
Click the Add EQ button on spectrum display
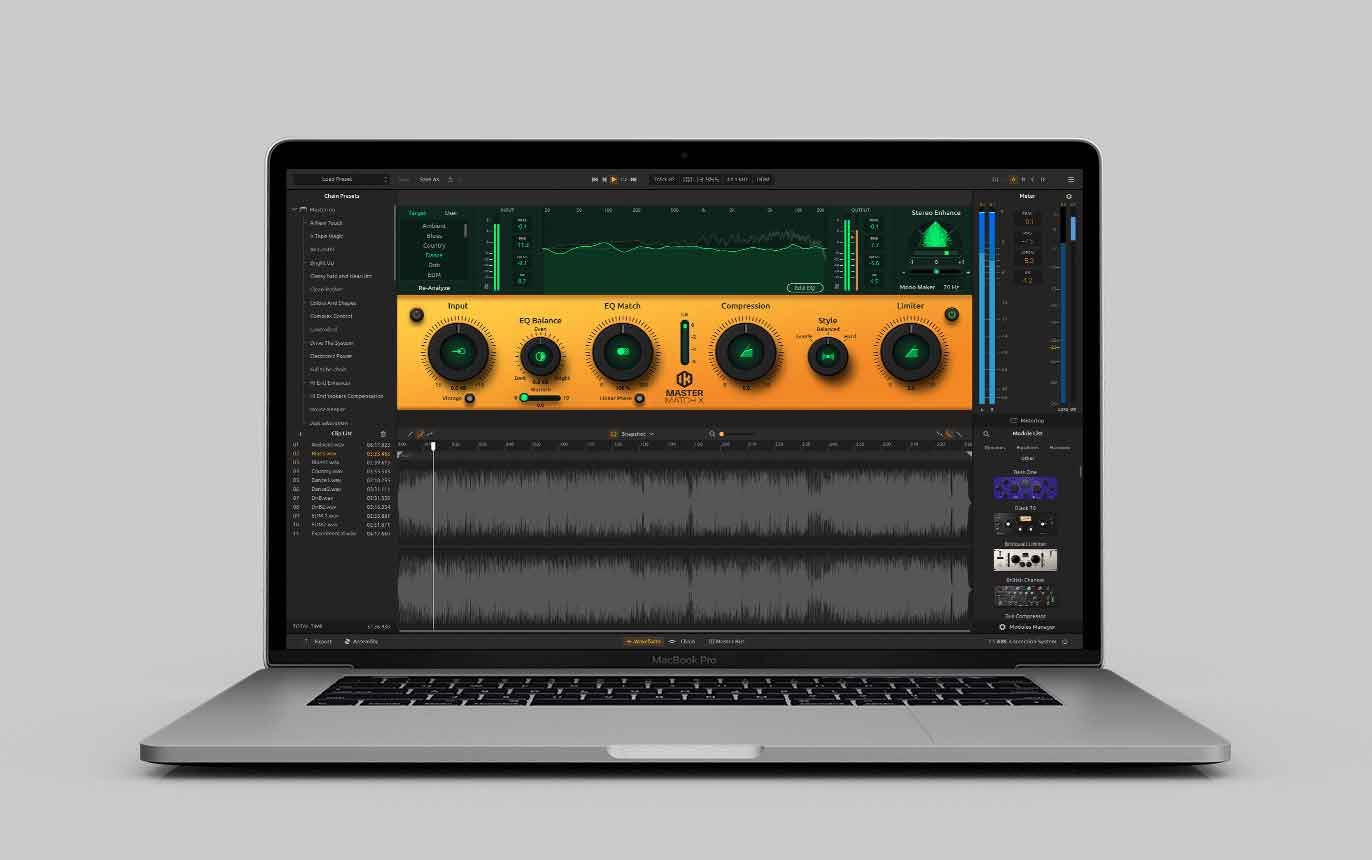[803, 288]
